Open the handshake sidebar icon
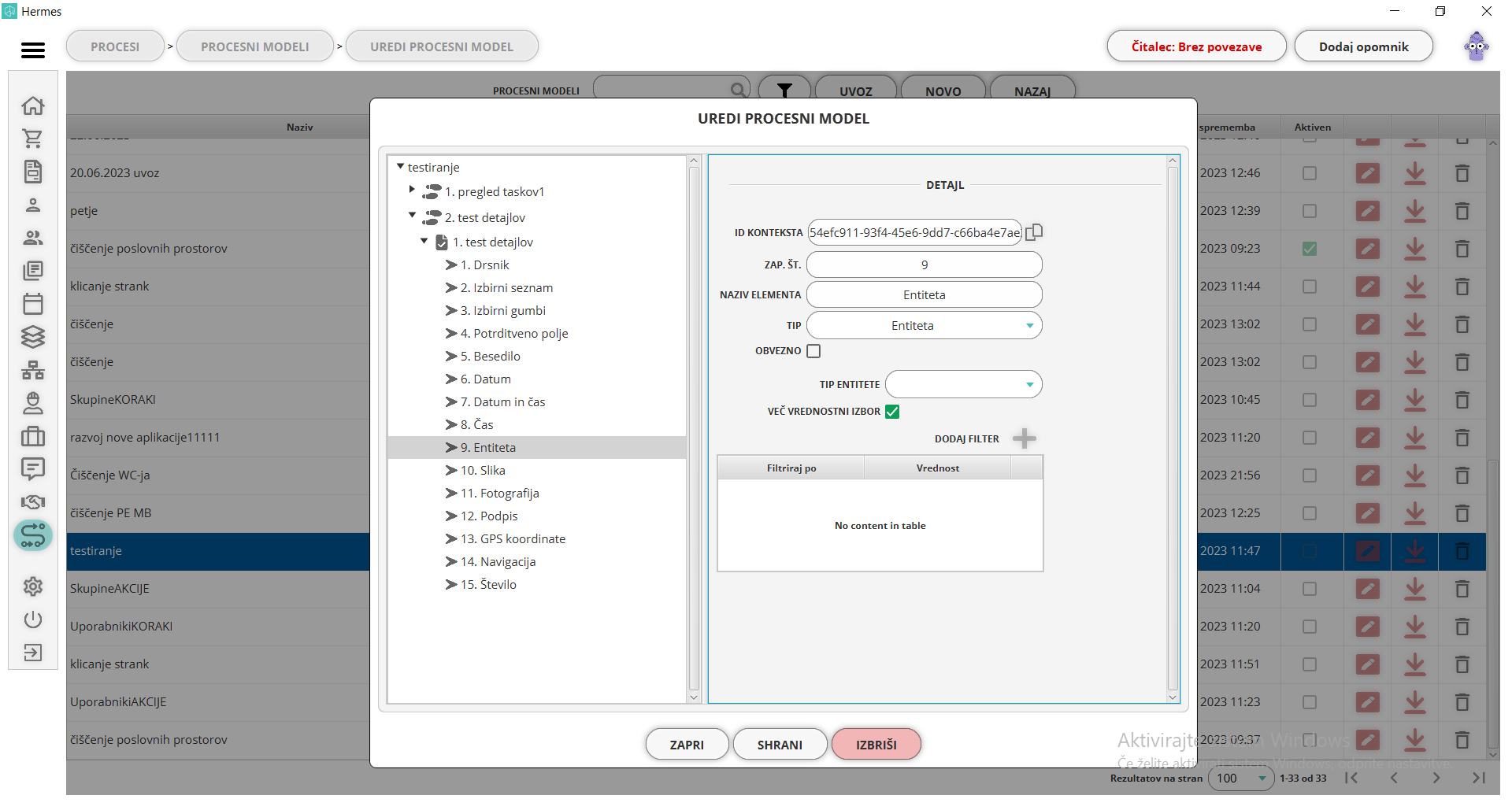The height and width of the screenshot is (810, 1512). pyautogui.click(x=33, y=502)
